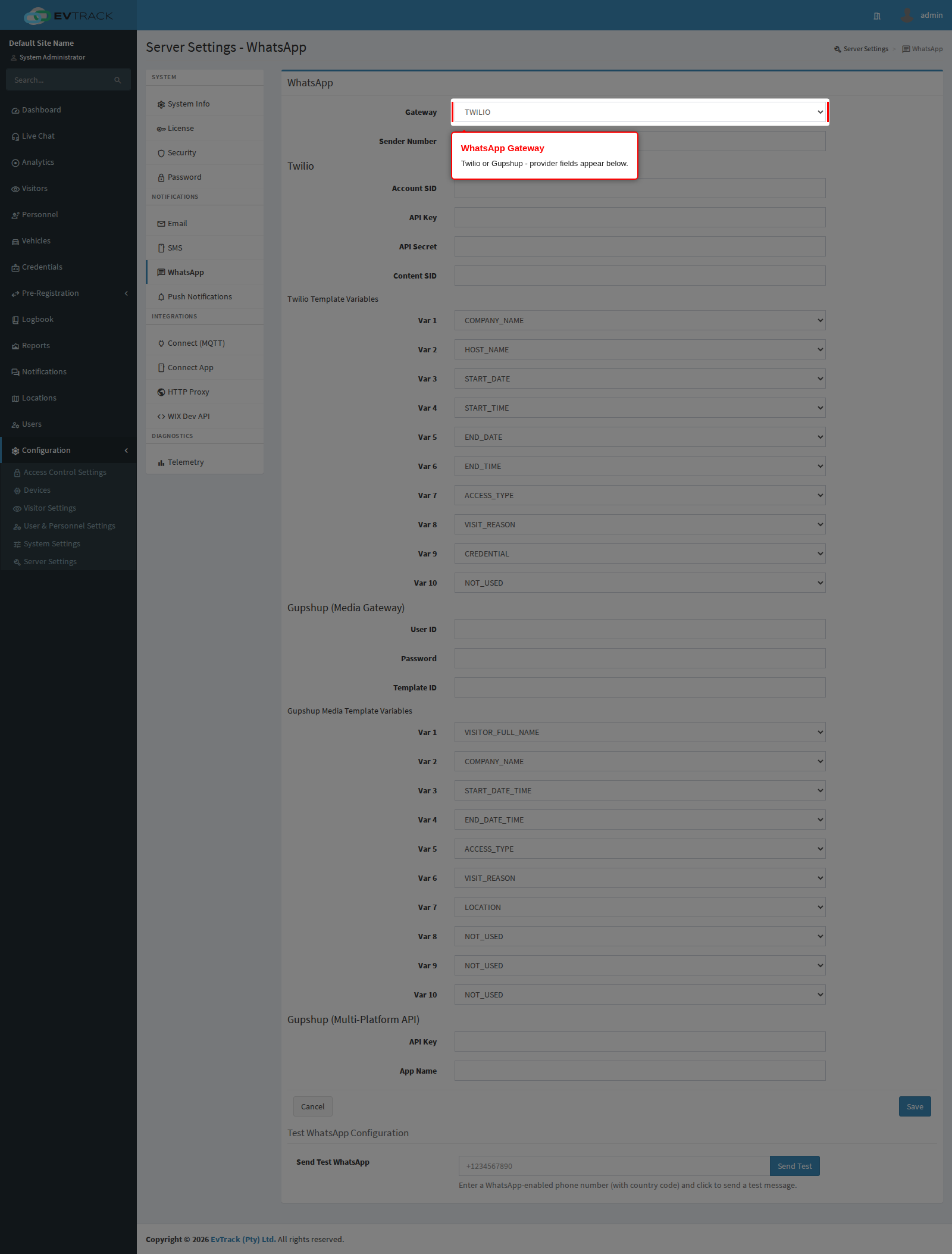Click the search magnifier icon

(118, 80)
